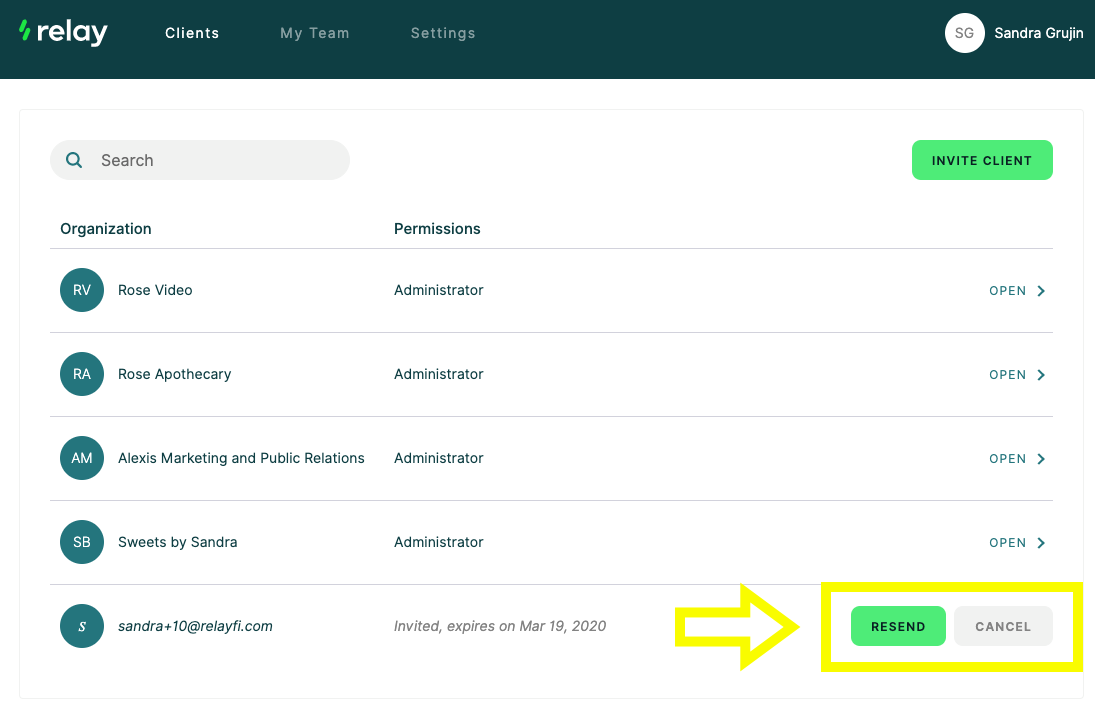Expand Rose Video via its chevron
The width and height of the screenshot is (1095, 708).
point(1041,290)
